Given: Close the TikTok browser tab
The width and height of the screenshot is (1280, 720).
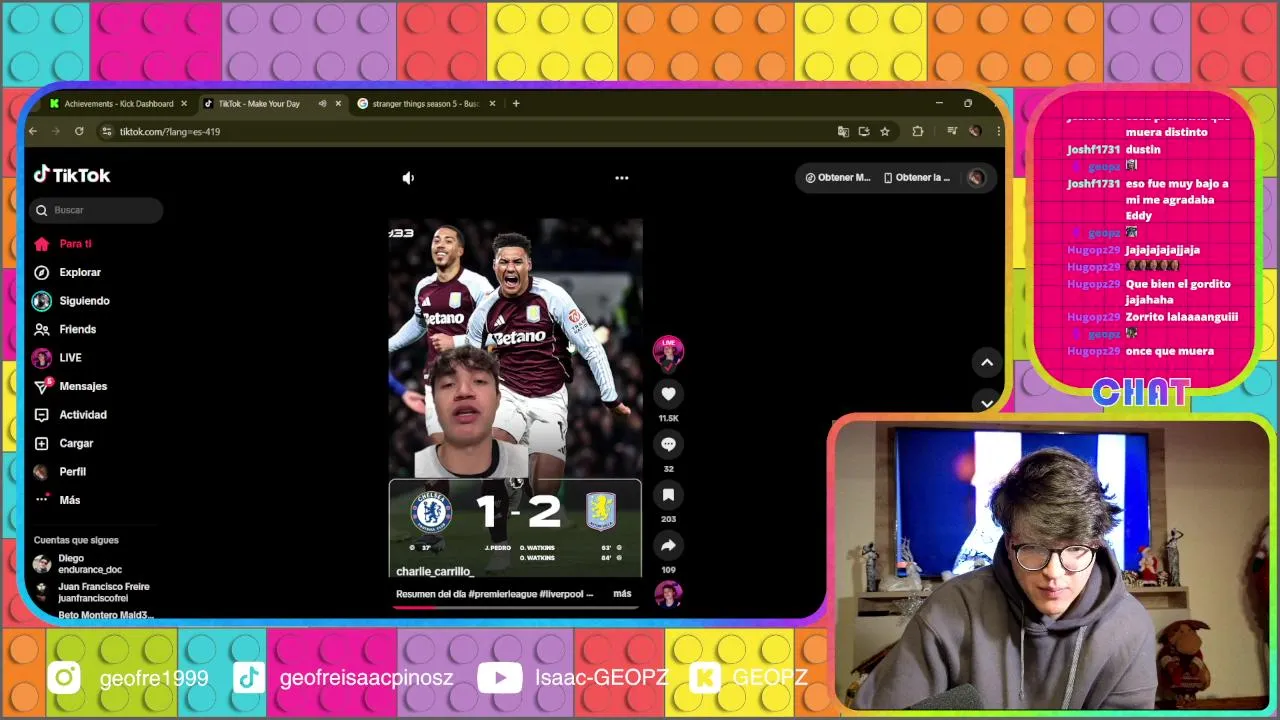Looking at the screenshot, I should (338, 103).
